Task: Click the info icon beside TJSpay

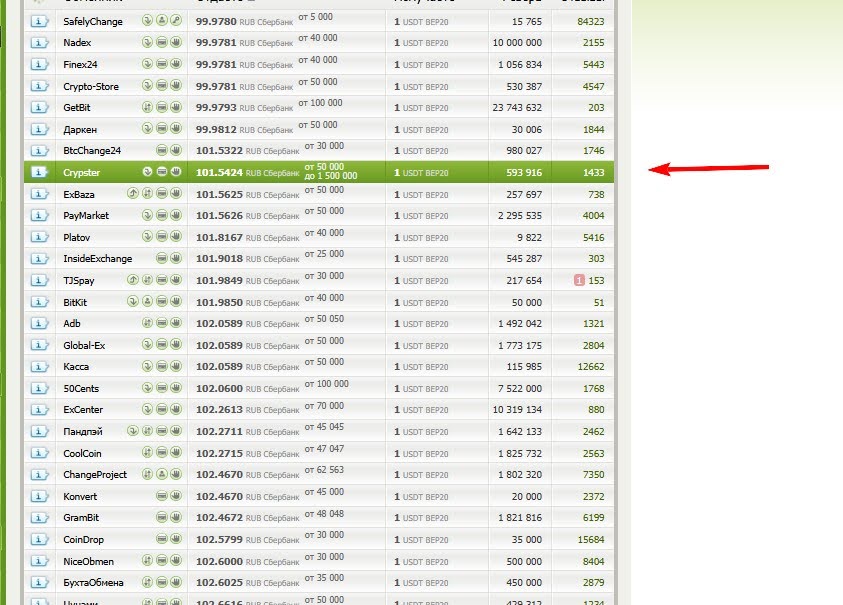Action: [39, 280]
